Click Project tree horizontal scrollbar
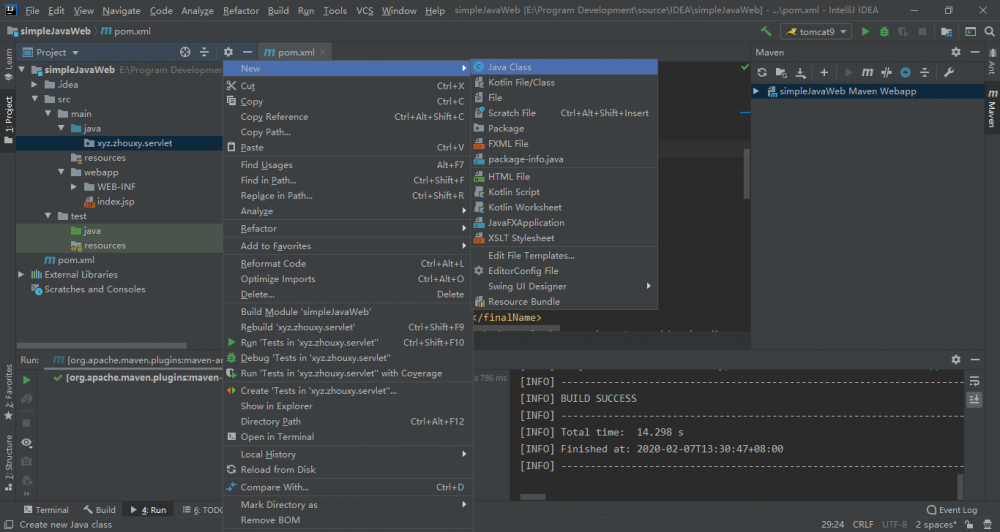This screenshot has width=1000, height=532. click(x=102, y=346)
